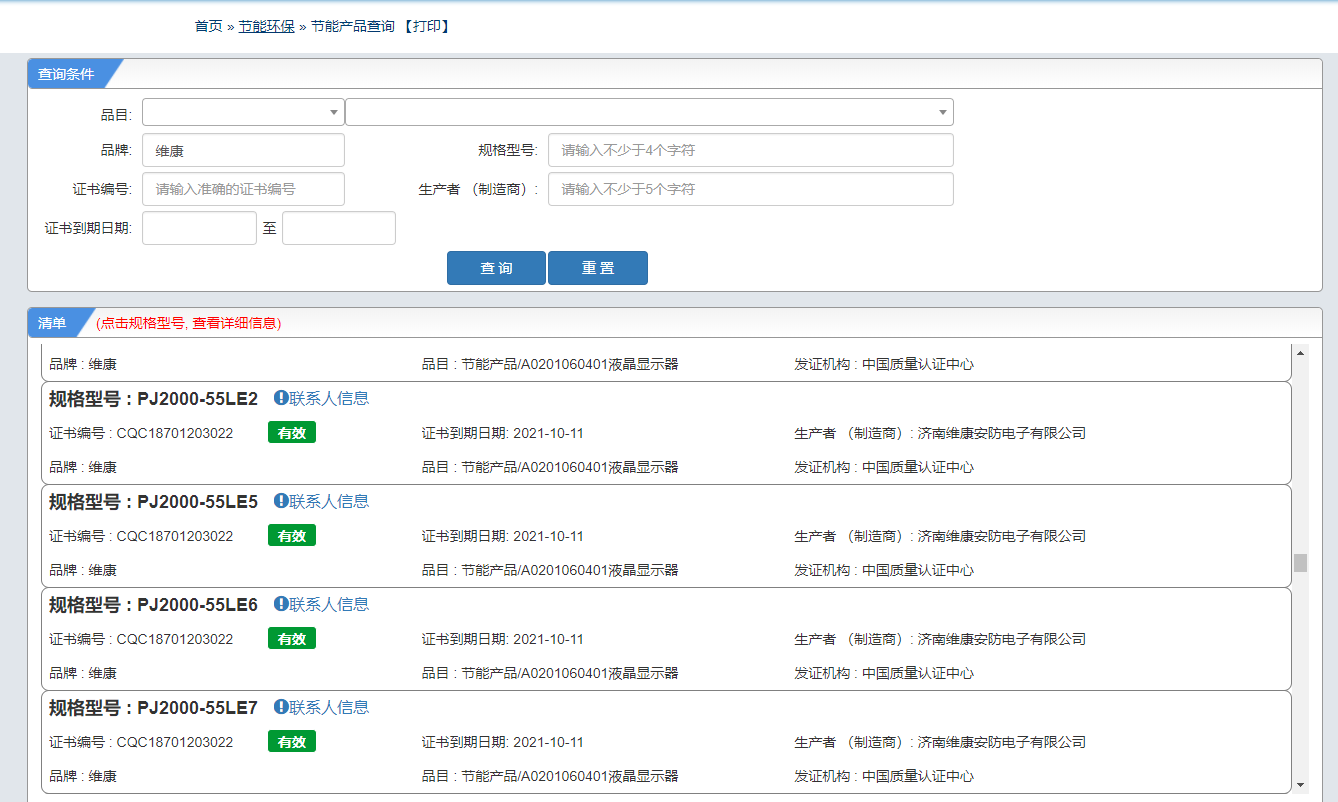This screenshot has height=802, width=1338.
Task: Click the 生产者（制造商） input field
Action: [x=750, y=189]
